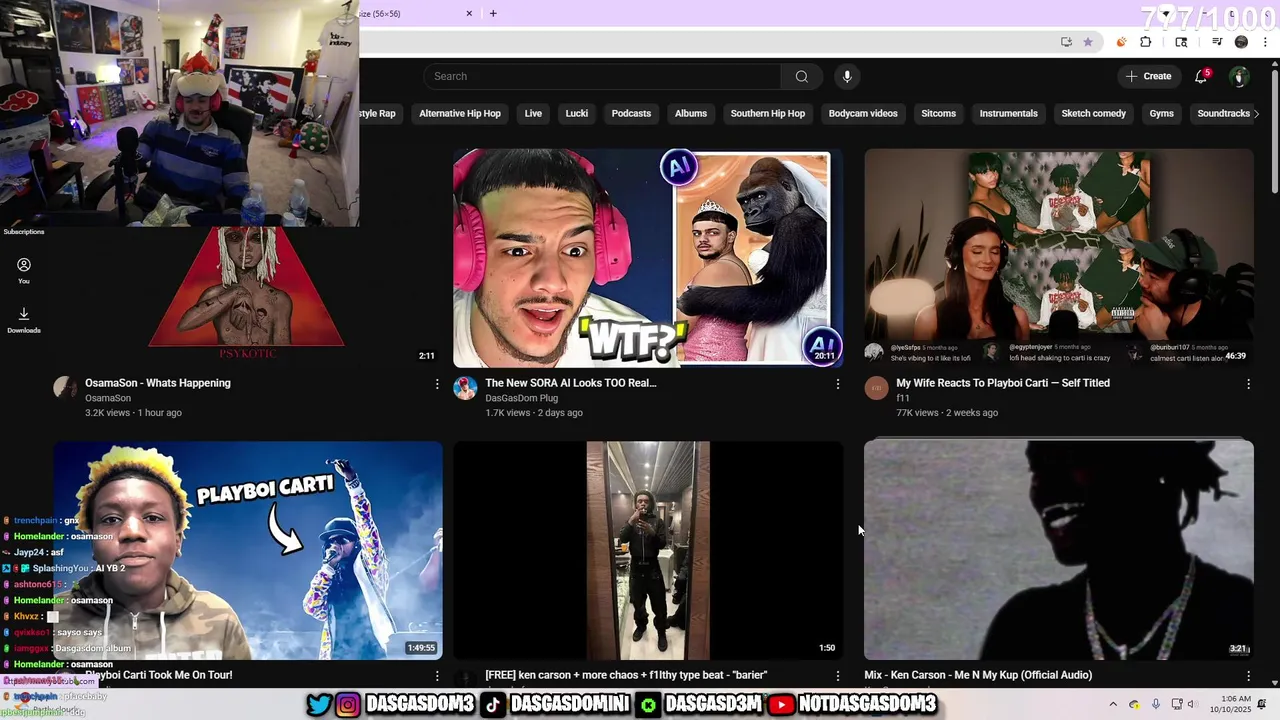Screen dimensions: 1280x720
Task: Select the Lucki chip
Action: tap(577, 114)
